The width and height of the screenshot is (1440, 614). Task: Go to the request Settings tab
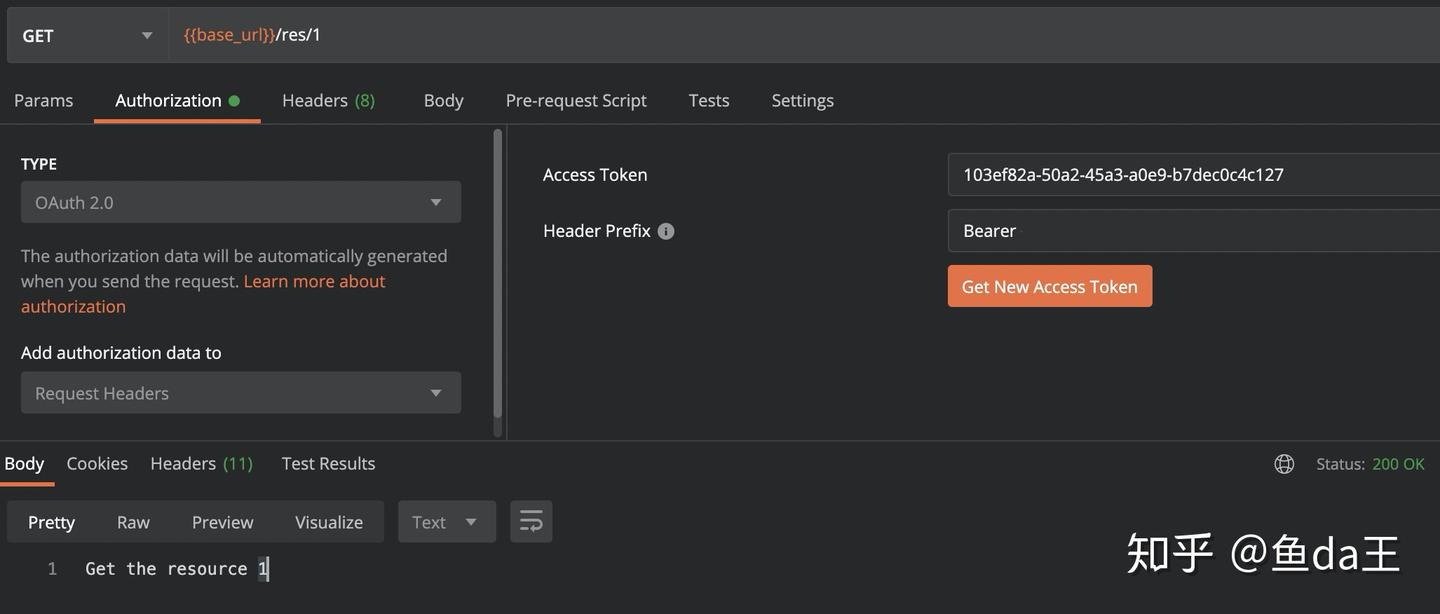802,100
